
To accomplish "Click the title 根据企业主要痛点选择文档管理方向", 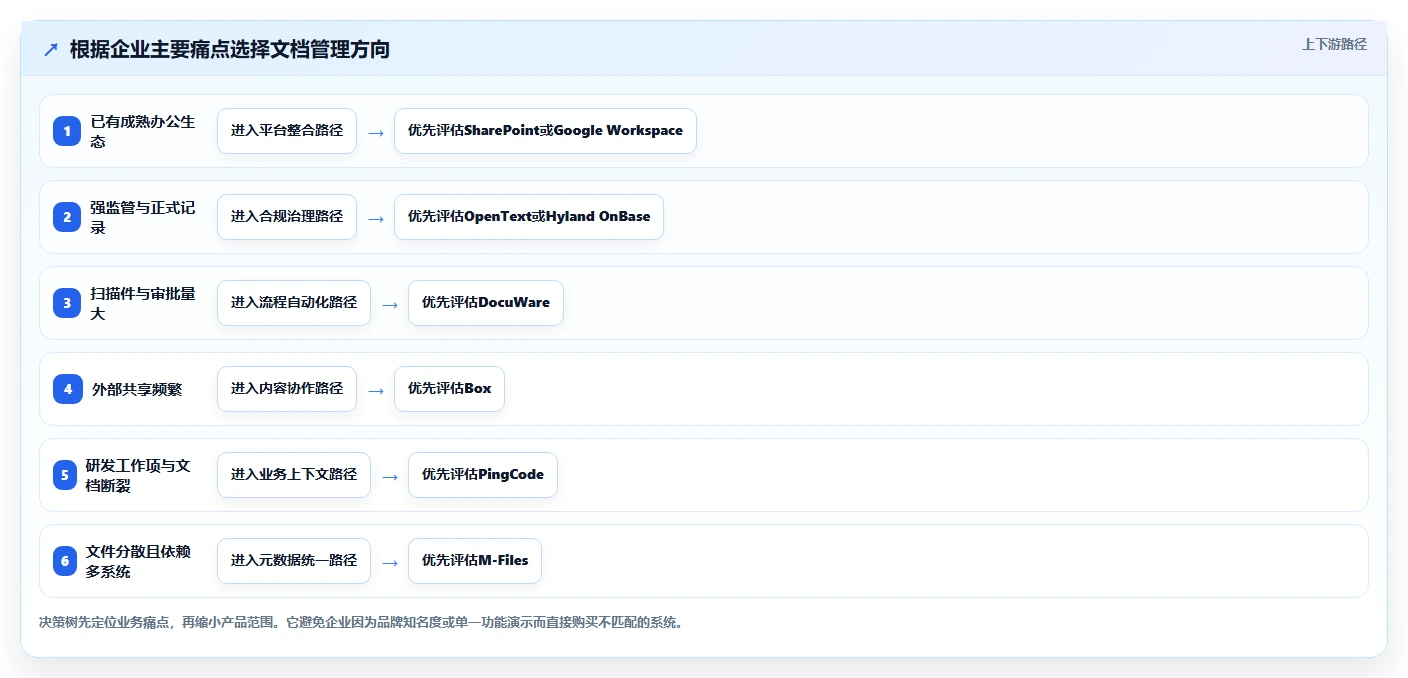I will click(x=230, y=49).
